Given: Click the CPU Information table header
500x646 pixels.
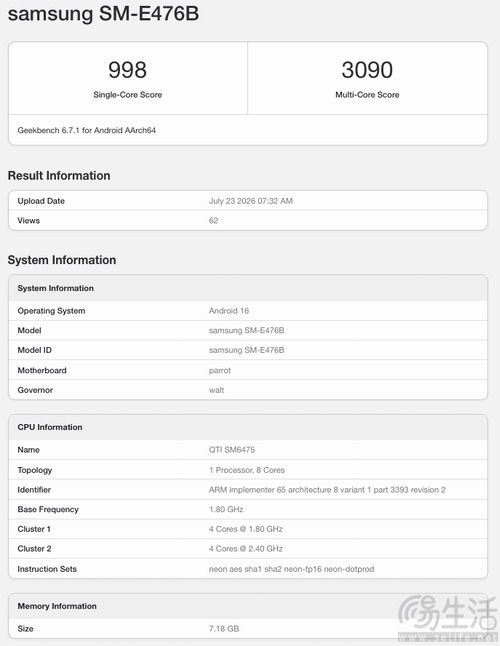Looking at the screenshot, I should pos(248,427).
